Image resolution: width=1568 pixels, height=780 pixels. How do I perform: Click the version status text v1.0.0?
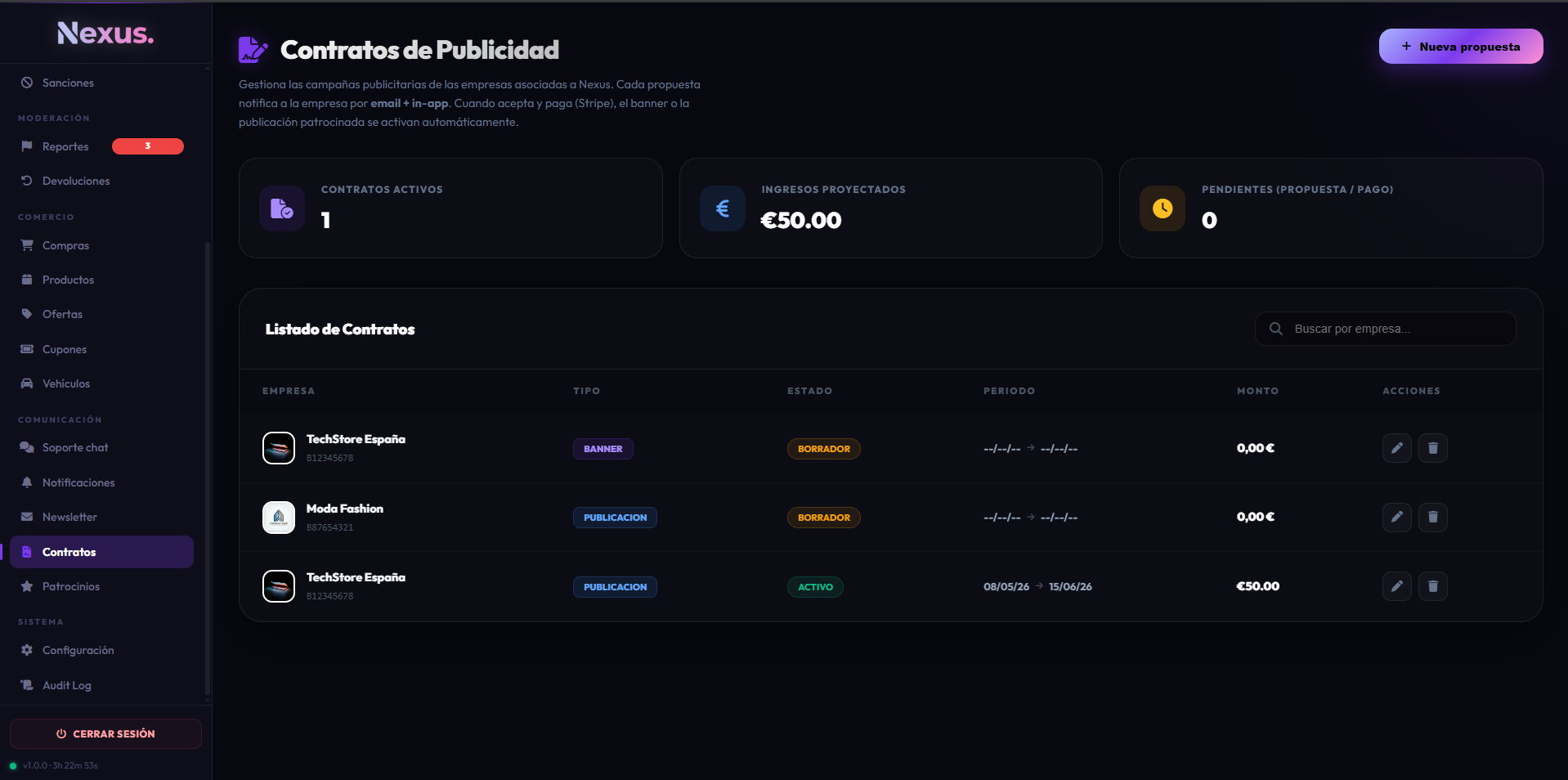[60, 765]
